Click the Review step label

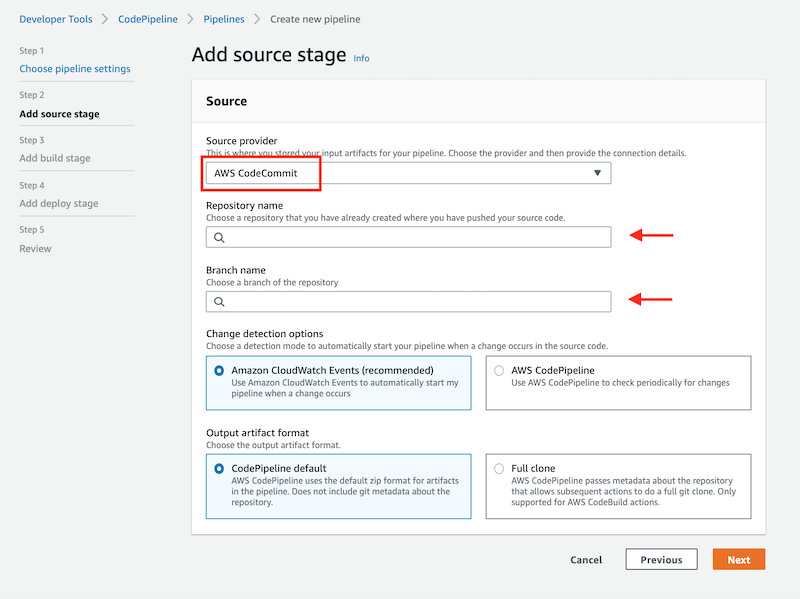(35, 248)
